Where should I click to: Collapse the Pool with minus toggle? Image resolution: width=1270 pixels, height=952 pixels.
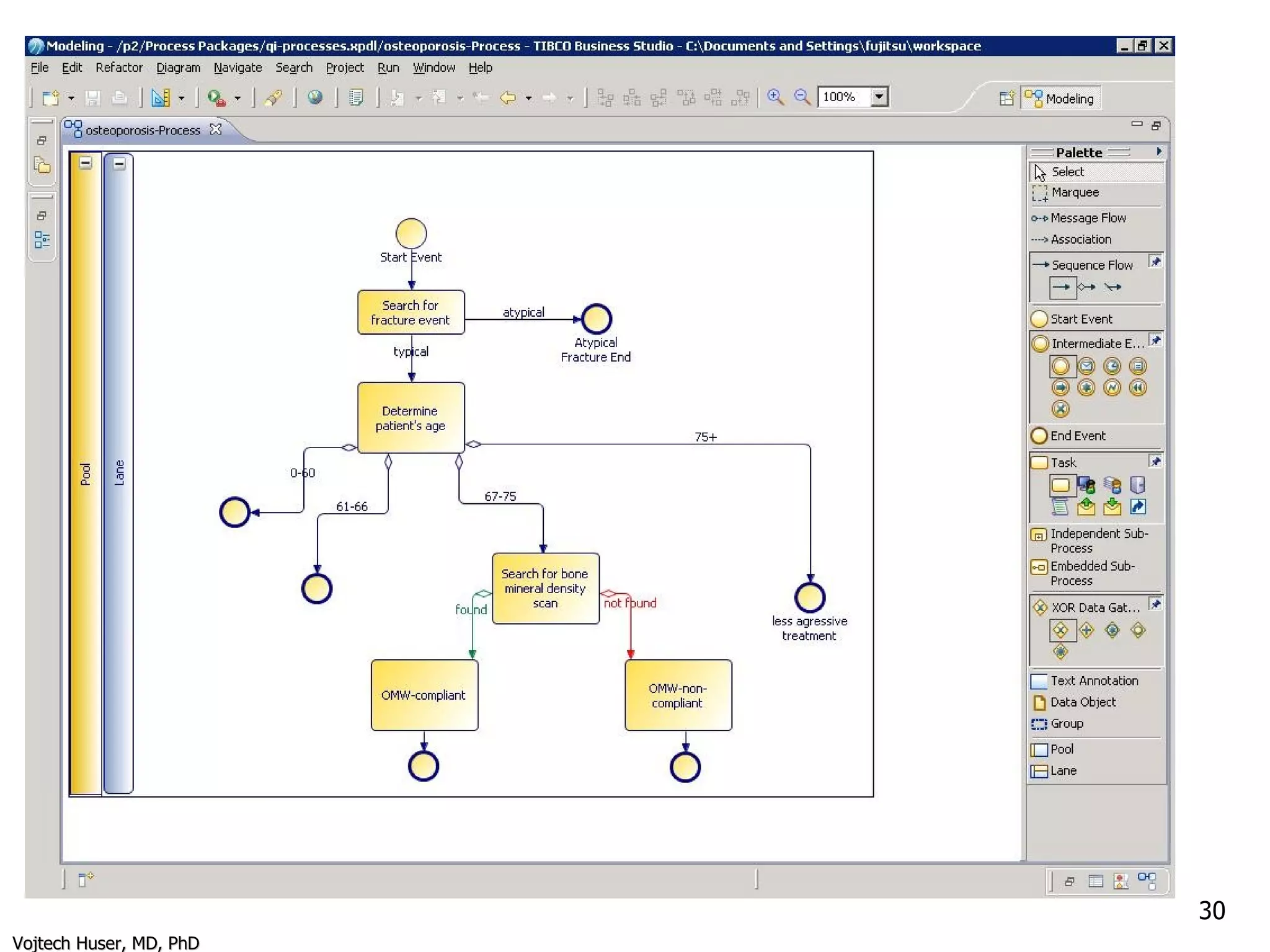[86, 163]
